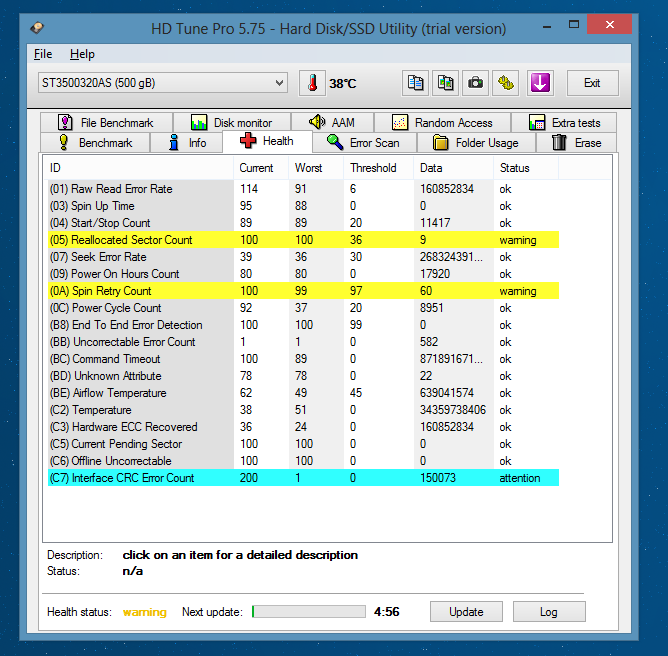The width and height of the screenshot is (668, 656).
Task: Click the Current column header
Action: click(261, 168)
